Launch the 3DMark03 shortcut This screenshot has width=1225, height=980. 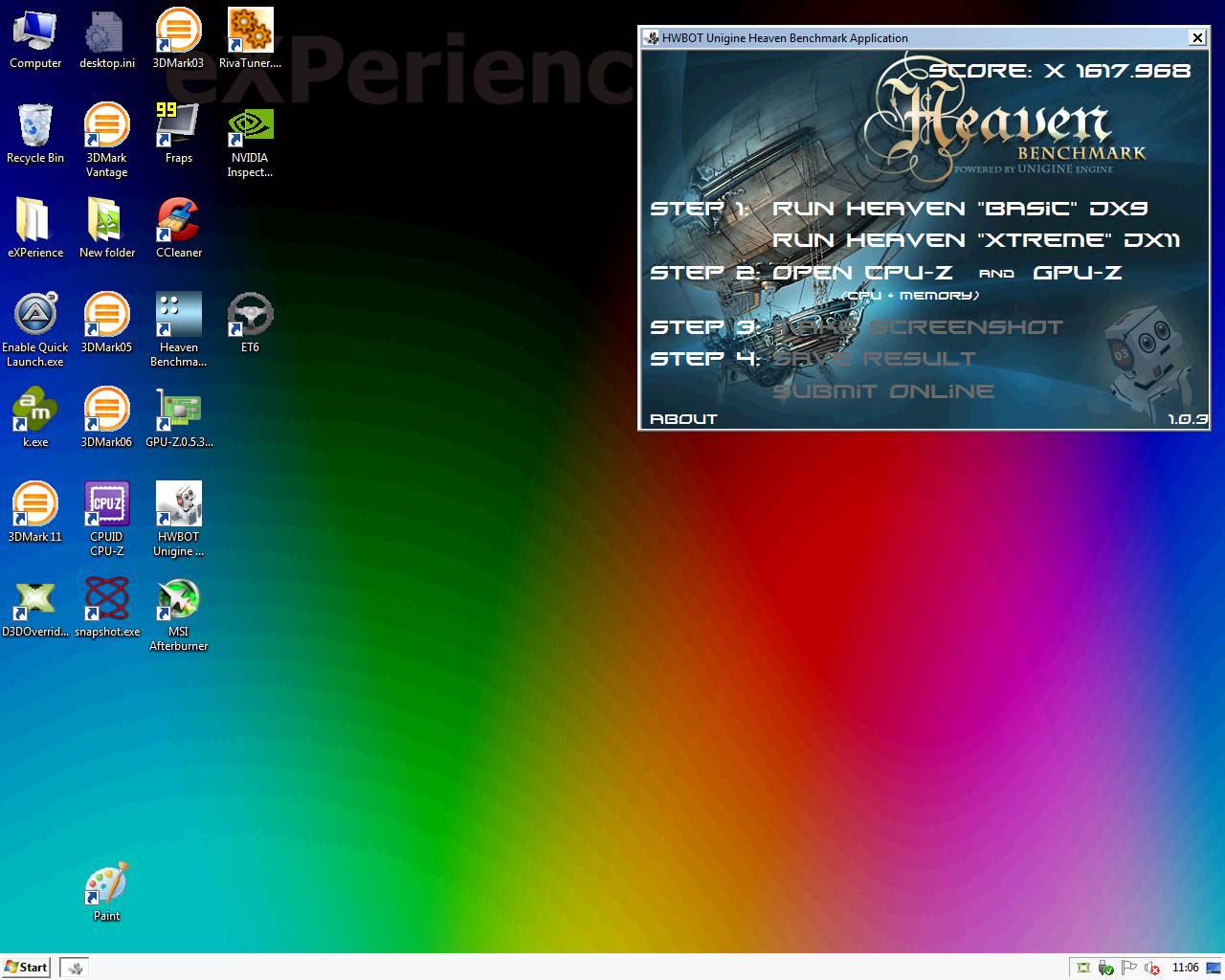(x=178, y=39)
